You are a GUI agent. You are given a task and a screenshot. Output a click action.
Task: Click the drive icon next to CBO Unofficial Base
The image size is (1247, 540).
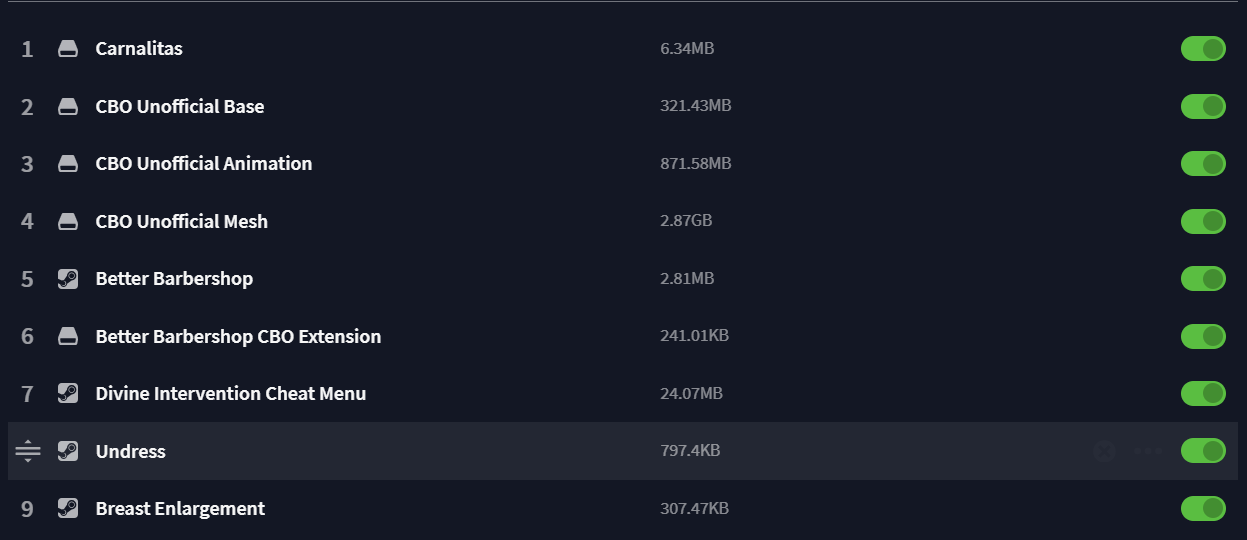pos(68,107)
